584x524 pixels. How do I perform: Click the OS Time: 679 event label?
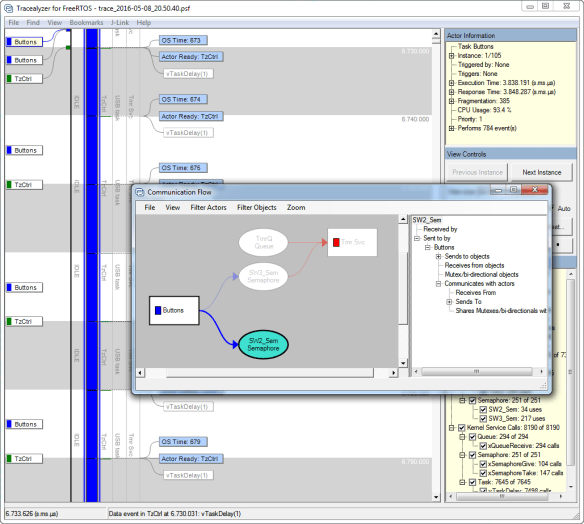click(x=183, y=442)
